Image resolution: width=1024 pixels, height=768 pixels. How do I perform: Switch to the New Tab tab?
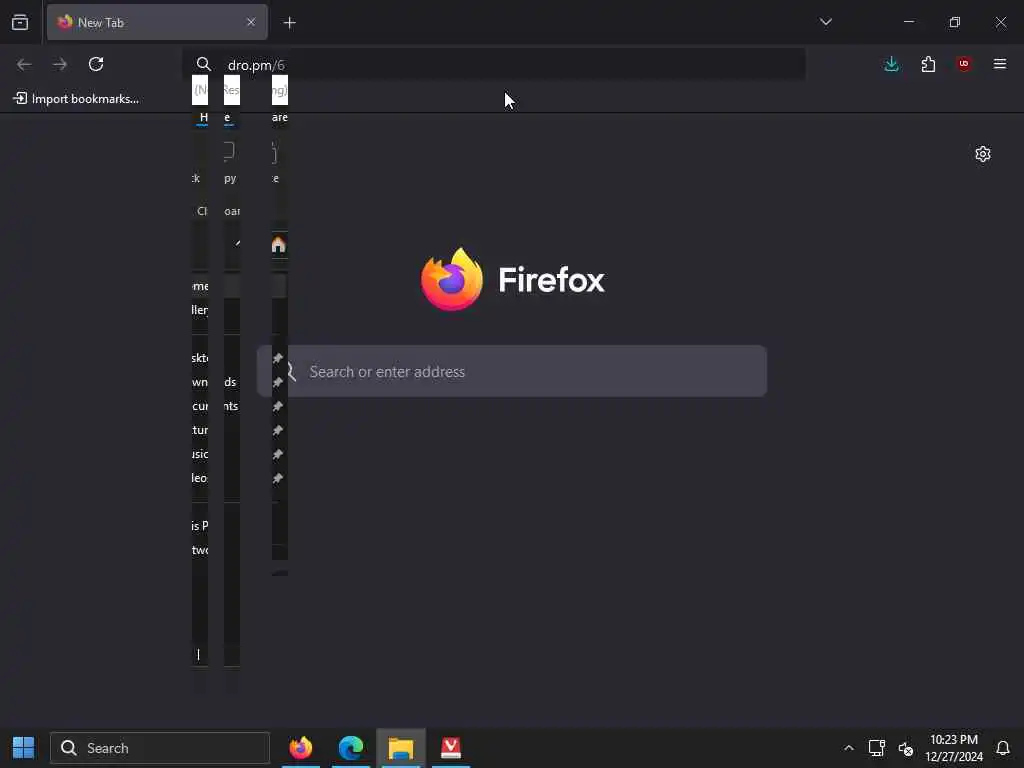pyautogui.click(x=157, y=22)
